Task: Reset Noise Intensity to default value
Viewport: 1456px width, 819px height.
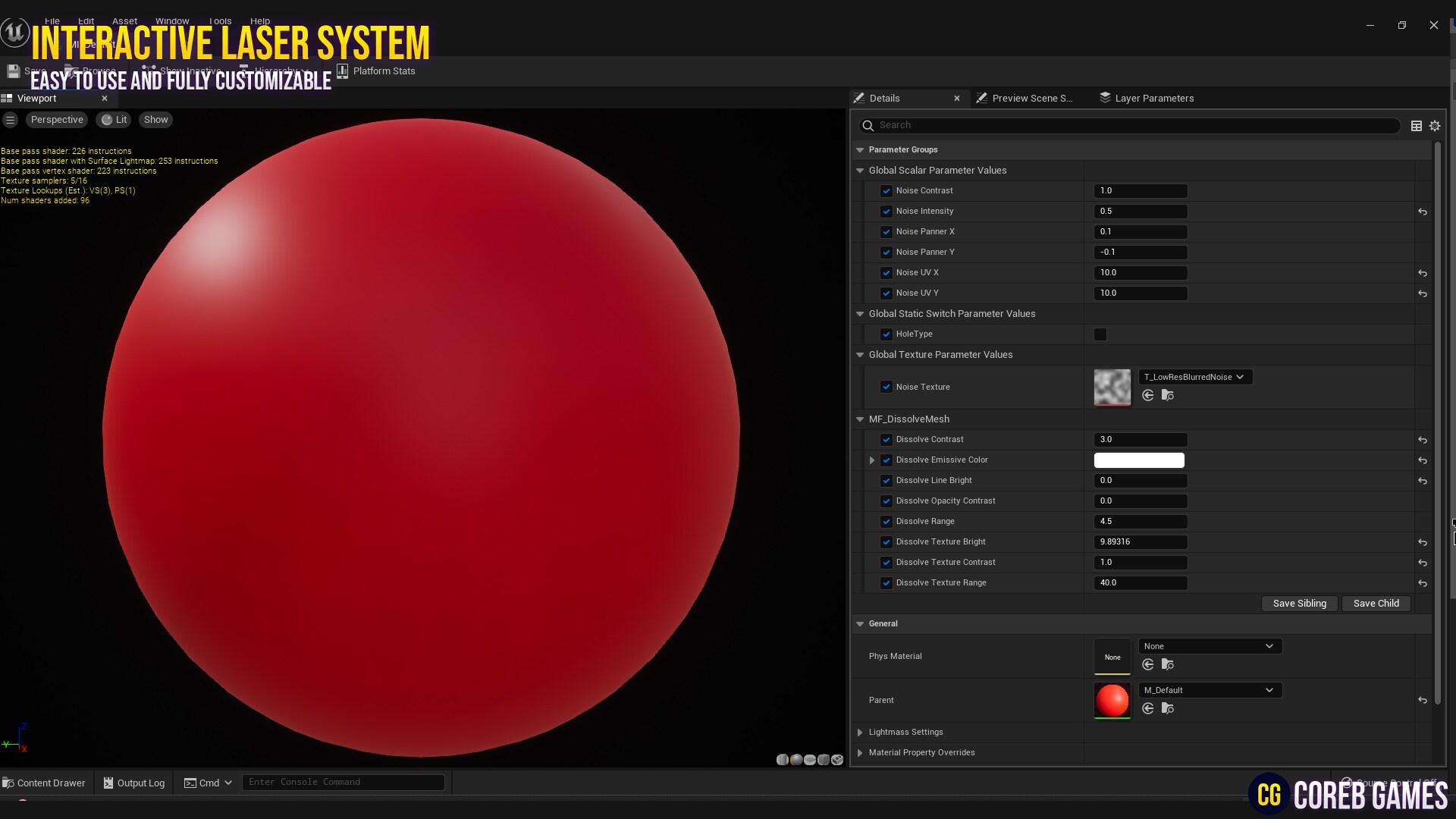Action: click(x=1423, y=212)
